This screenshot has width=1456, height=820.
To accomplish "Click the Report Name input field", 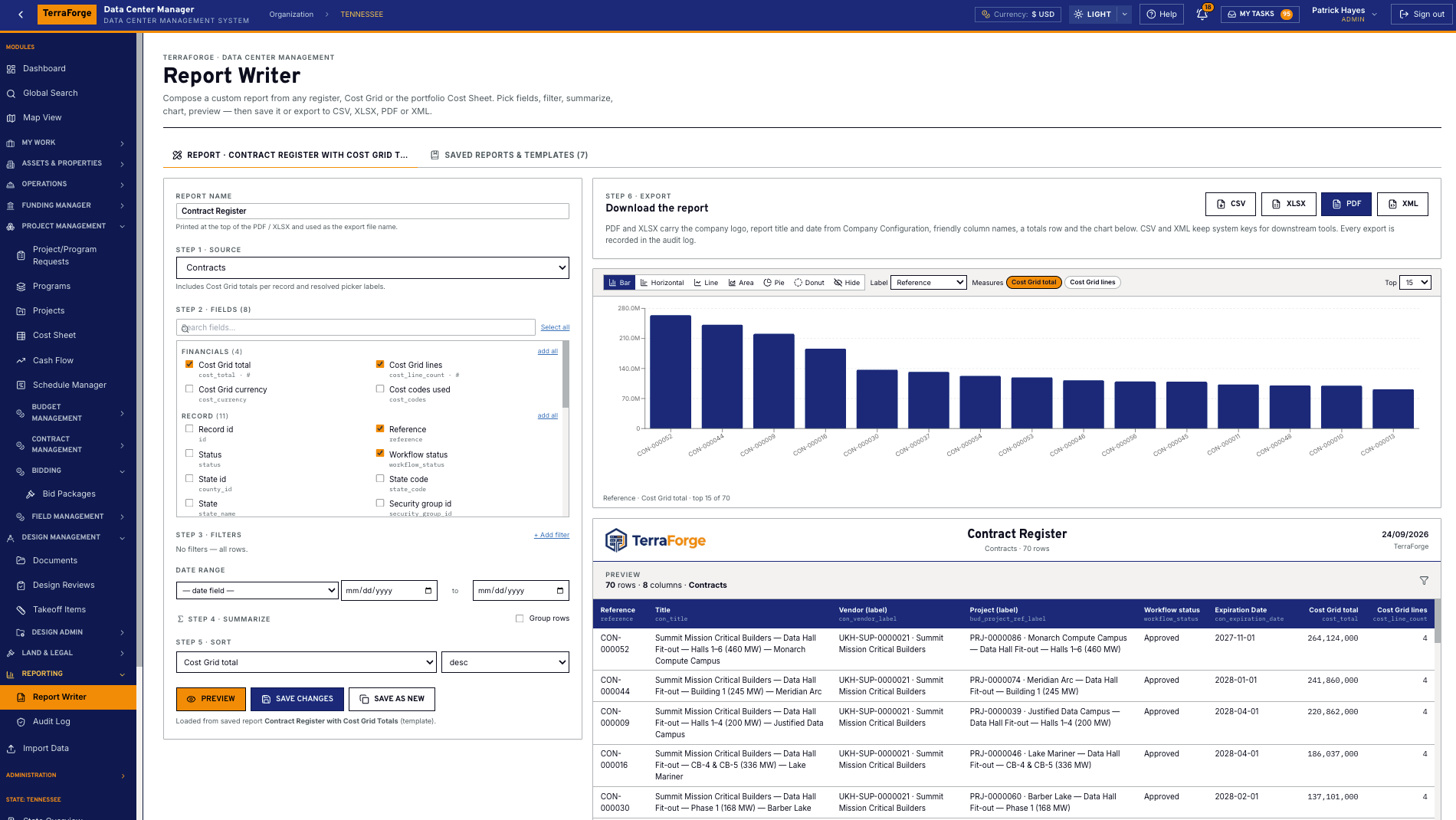I will [372, 211].
